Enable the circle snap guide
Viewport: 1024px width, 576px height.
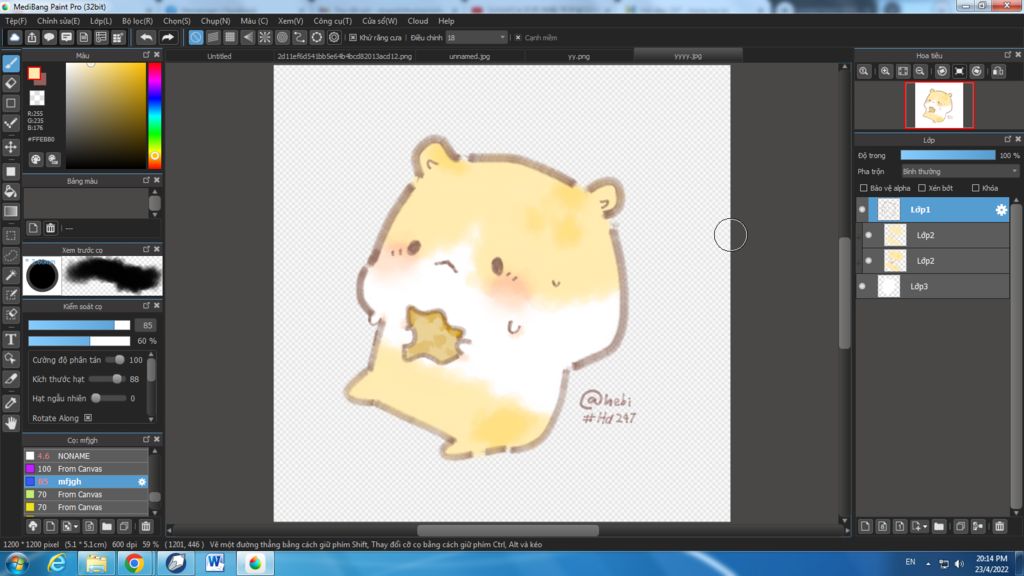click(x=282, y=37)
